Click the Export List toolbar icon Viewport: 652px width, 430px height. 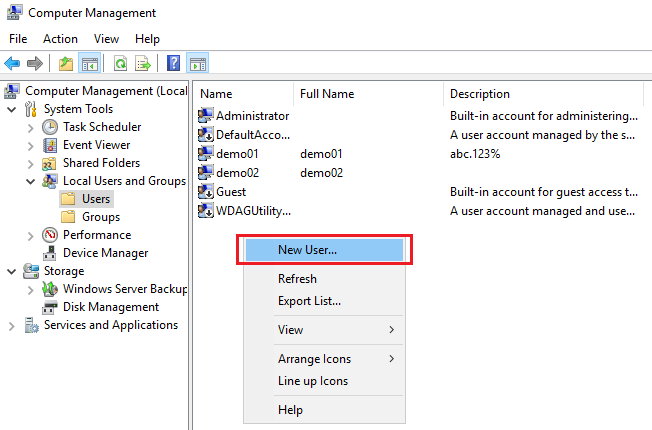[143, 64]
